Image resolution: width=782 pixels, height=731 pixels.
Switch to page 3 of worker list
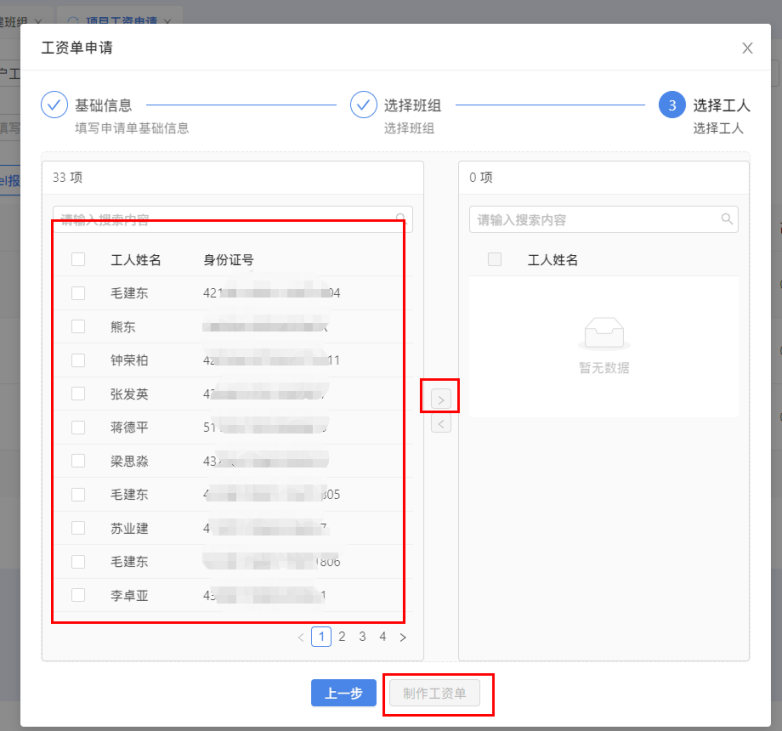click(x=362, y=637)
